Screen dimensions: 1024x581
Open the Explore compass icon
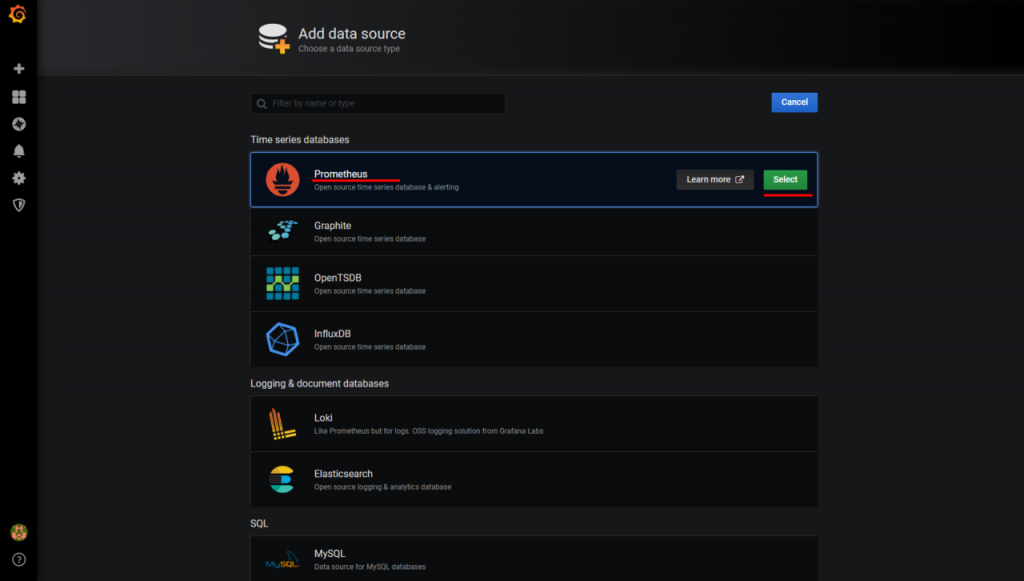coord(18,124)
